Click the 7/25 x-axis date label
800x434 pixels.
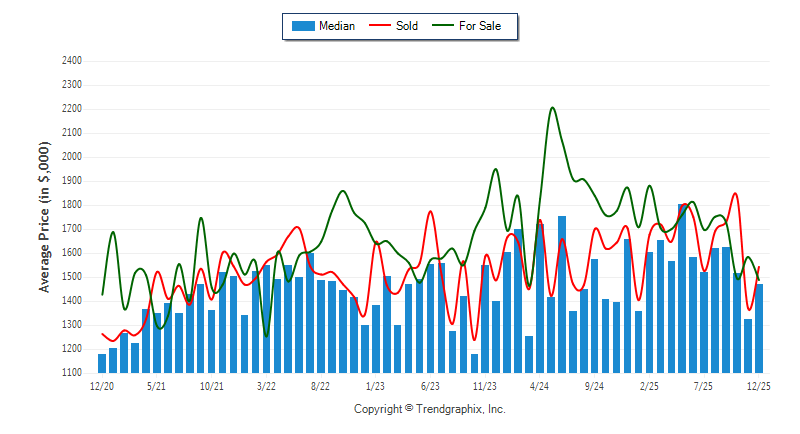tap(704, 385)
